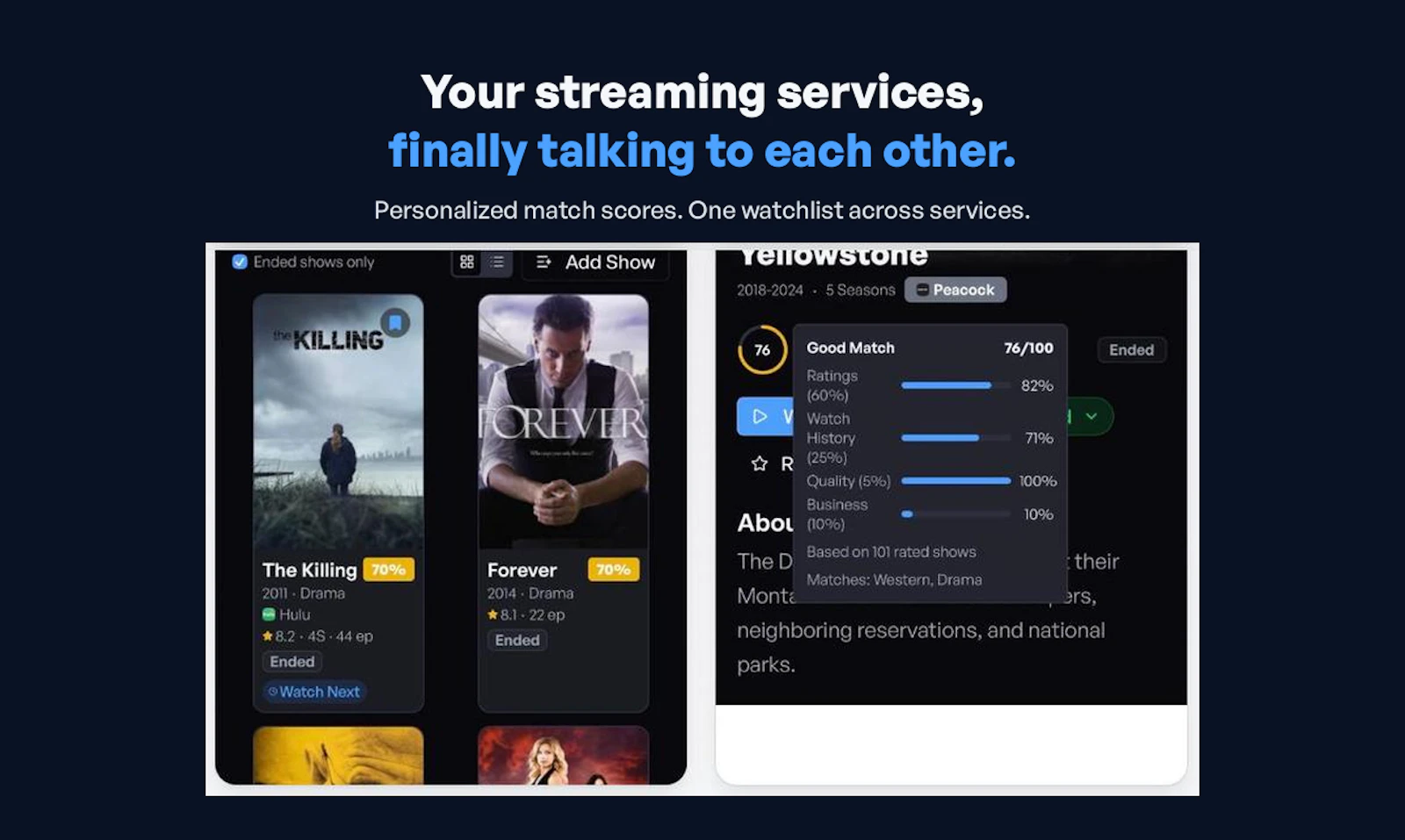Click the star rating icon for Forever
This screenshot has width=1405, height=840.
(493, 614)
